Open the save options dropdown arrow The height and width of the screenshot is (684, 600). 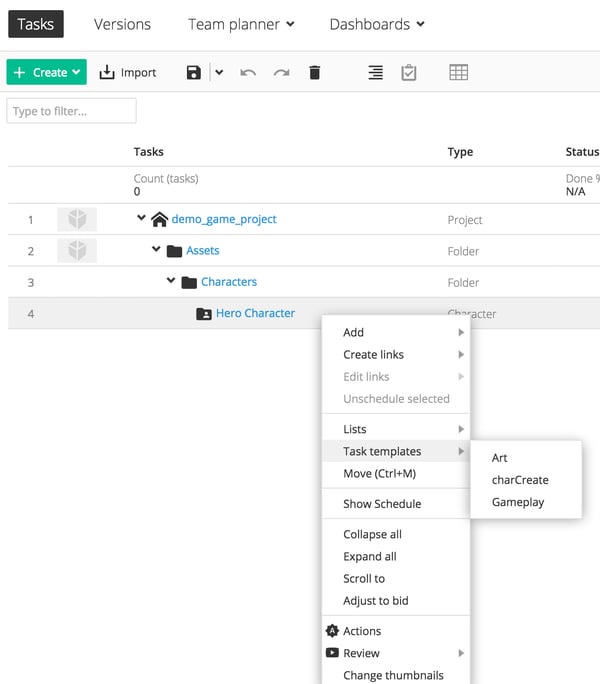coord(219,73)
